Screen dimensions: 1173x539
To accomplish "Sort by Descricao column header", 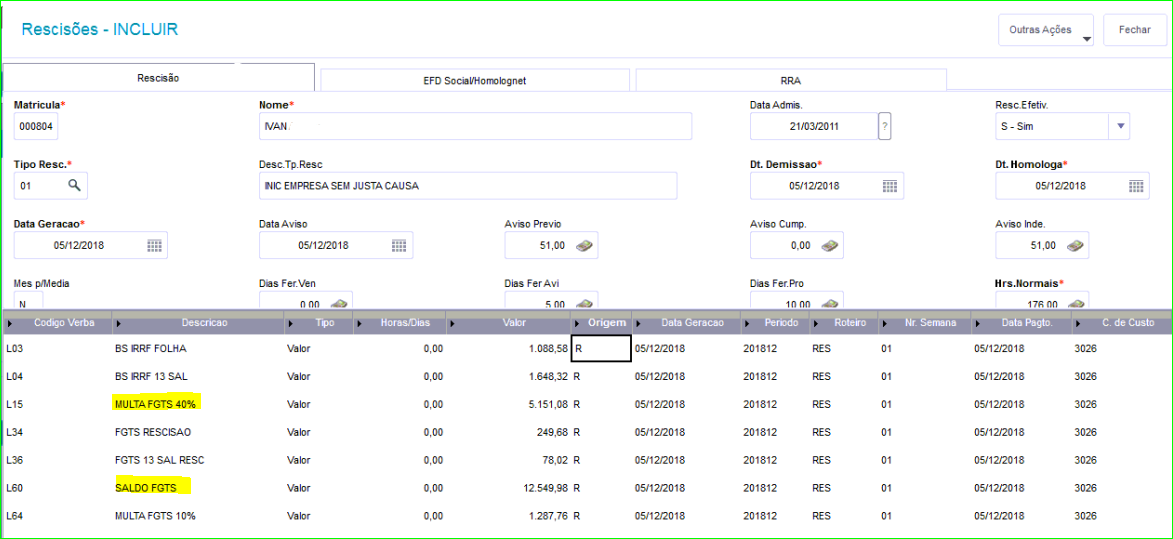I will pos(198,322).
